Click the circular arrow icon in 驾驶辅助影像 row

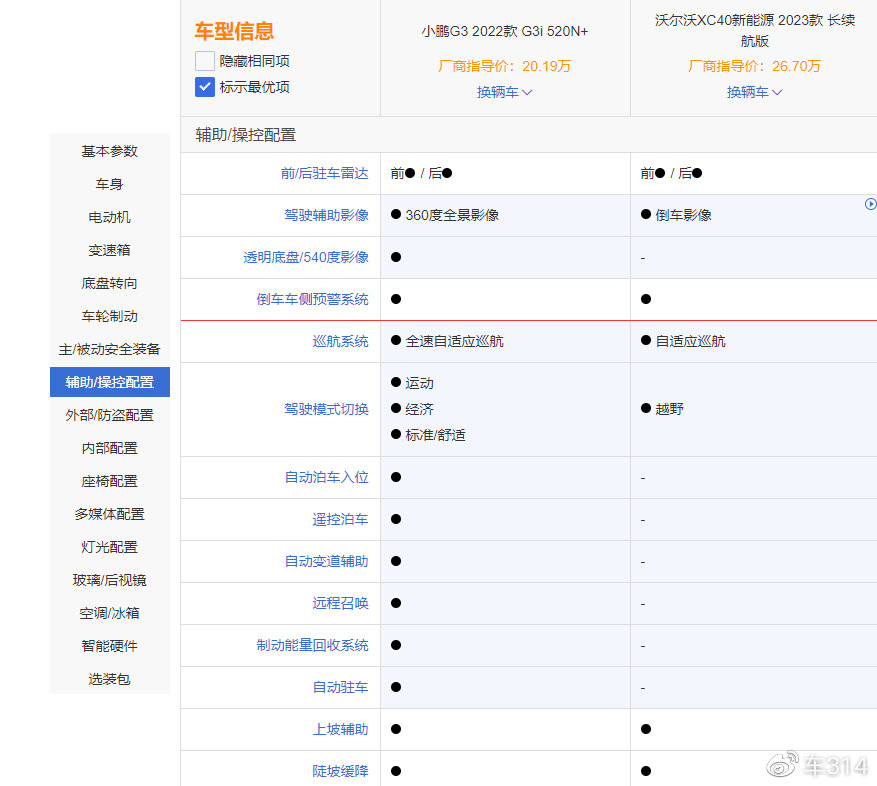[x=870, y=203]
